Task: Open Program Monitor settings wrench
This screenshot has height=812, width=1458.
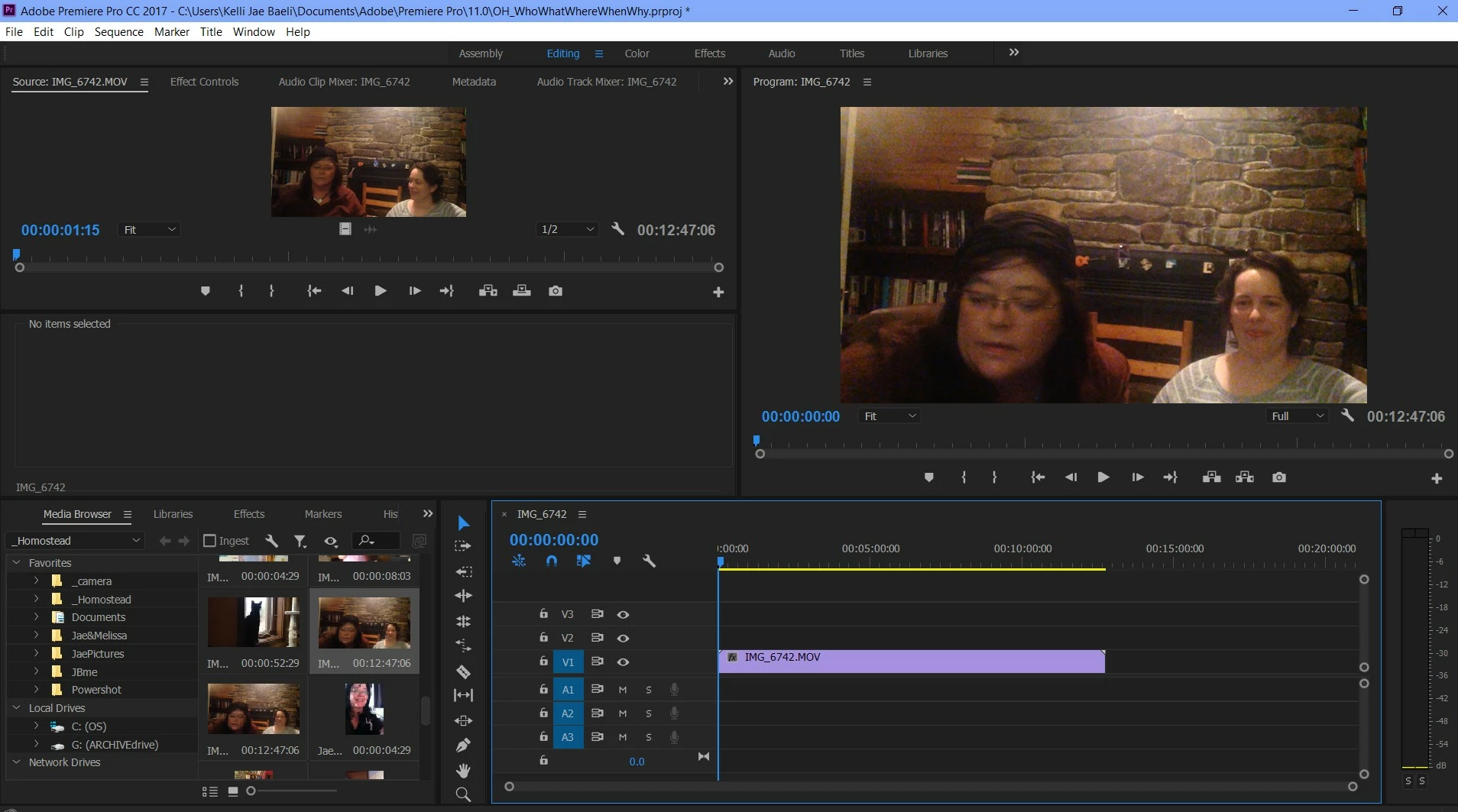Action: tap(1348, 415)
